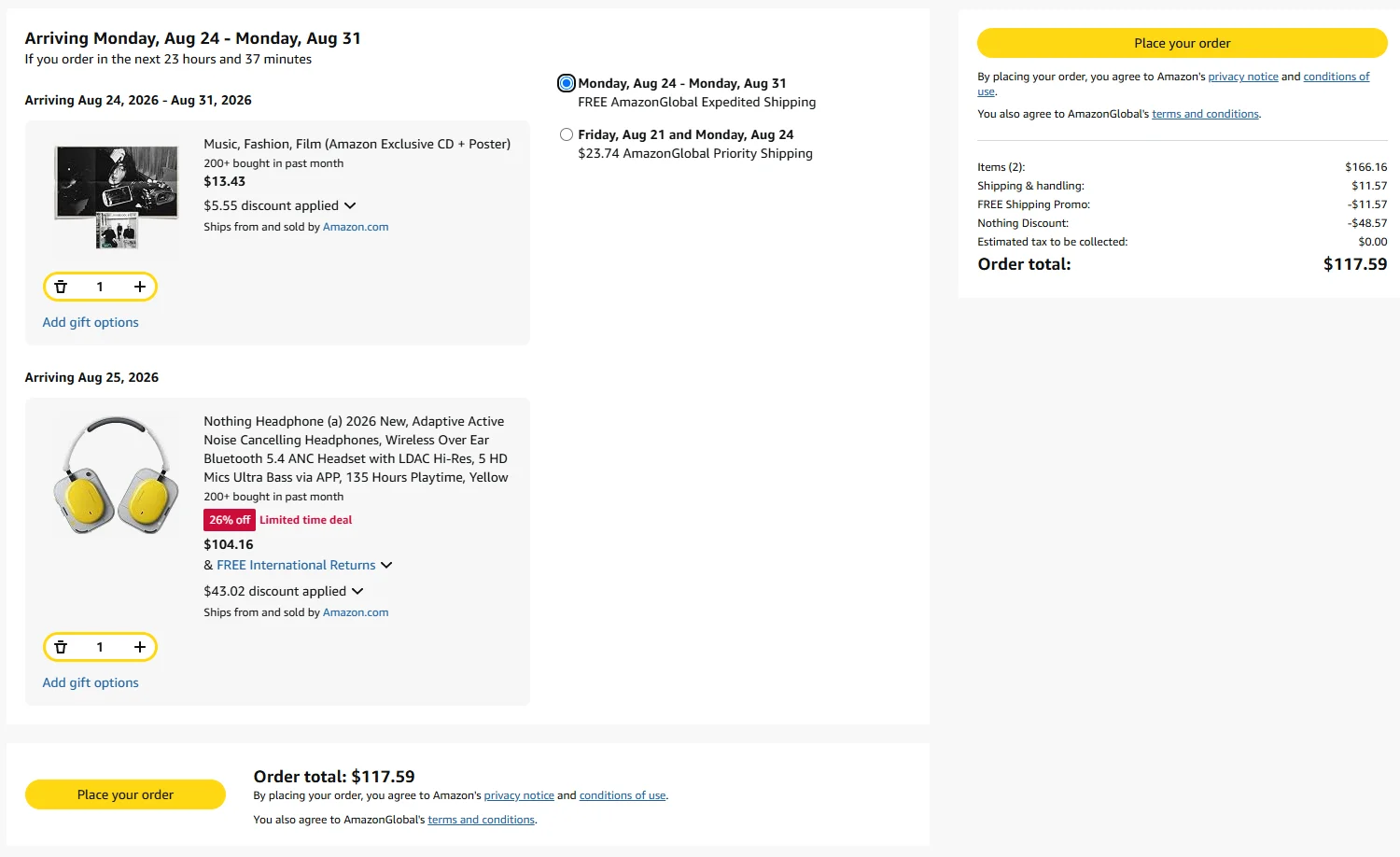Viewport: 1400px width, 857px height.
Task: Open Add gift options for the CD
Action: tap(91, 322)
